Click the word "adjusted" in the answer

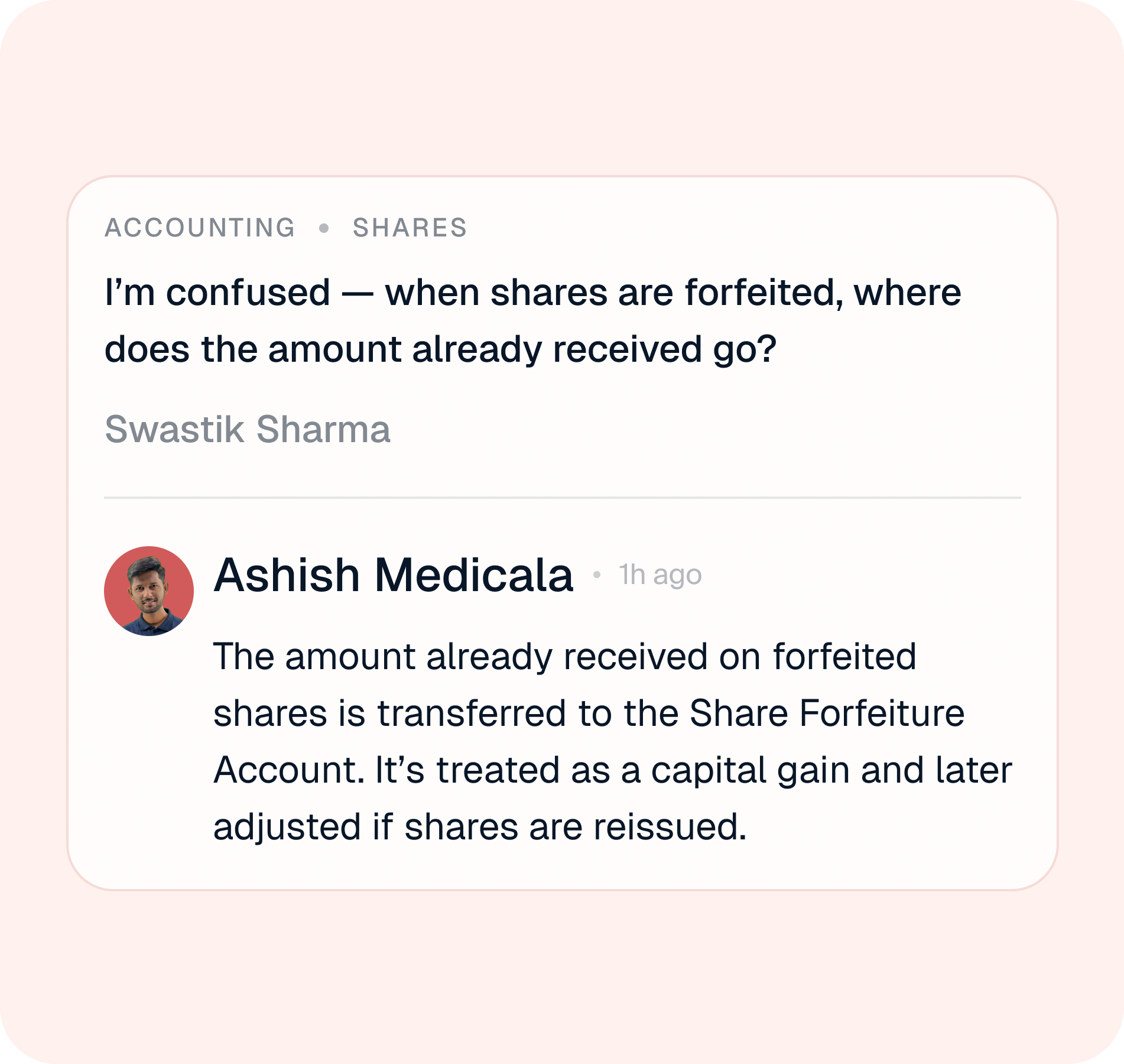point(287,827)
